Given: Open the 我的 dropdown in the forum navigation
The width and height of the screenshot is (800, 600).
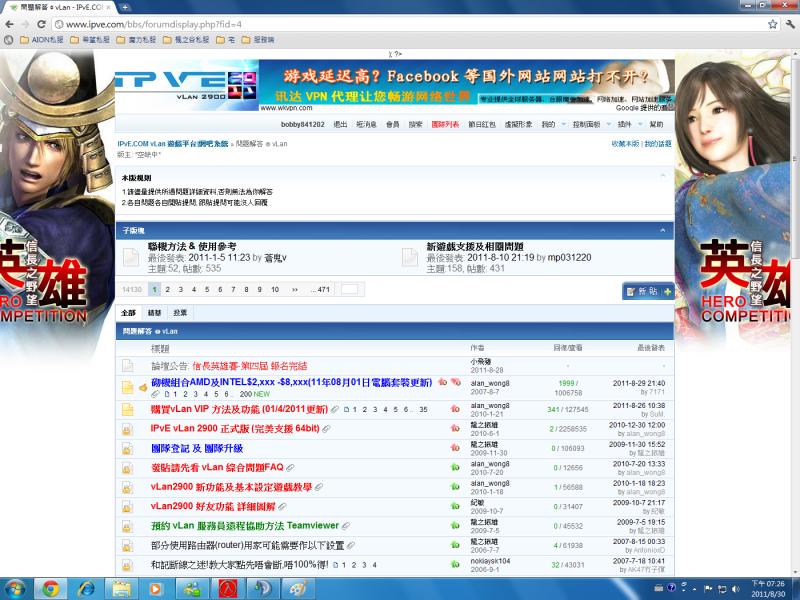Looking at the screenshot, I should pyautogui.click(x=549, y=124).
